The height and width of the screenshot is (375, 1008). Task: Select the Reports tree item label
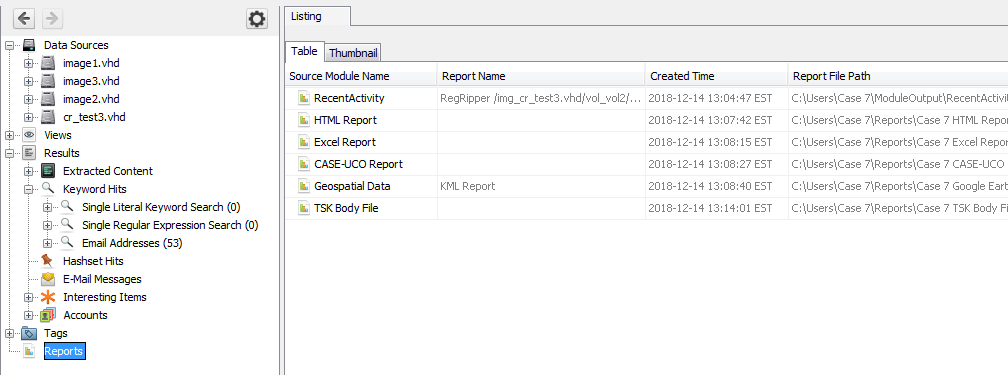pyautogui.click(x=64, y=351)
